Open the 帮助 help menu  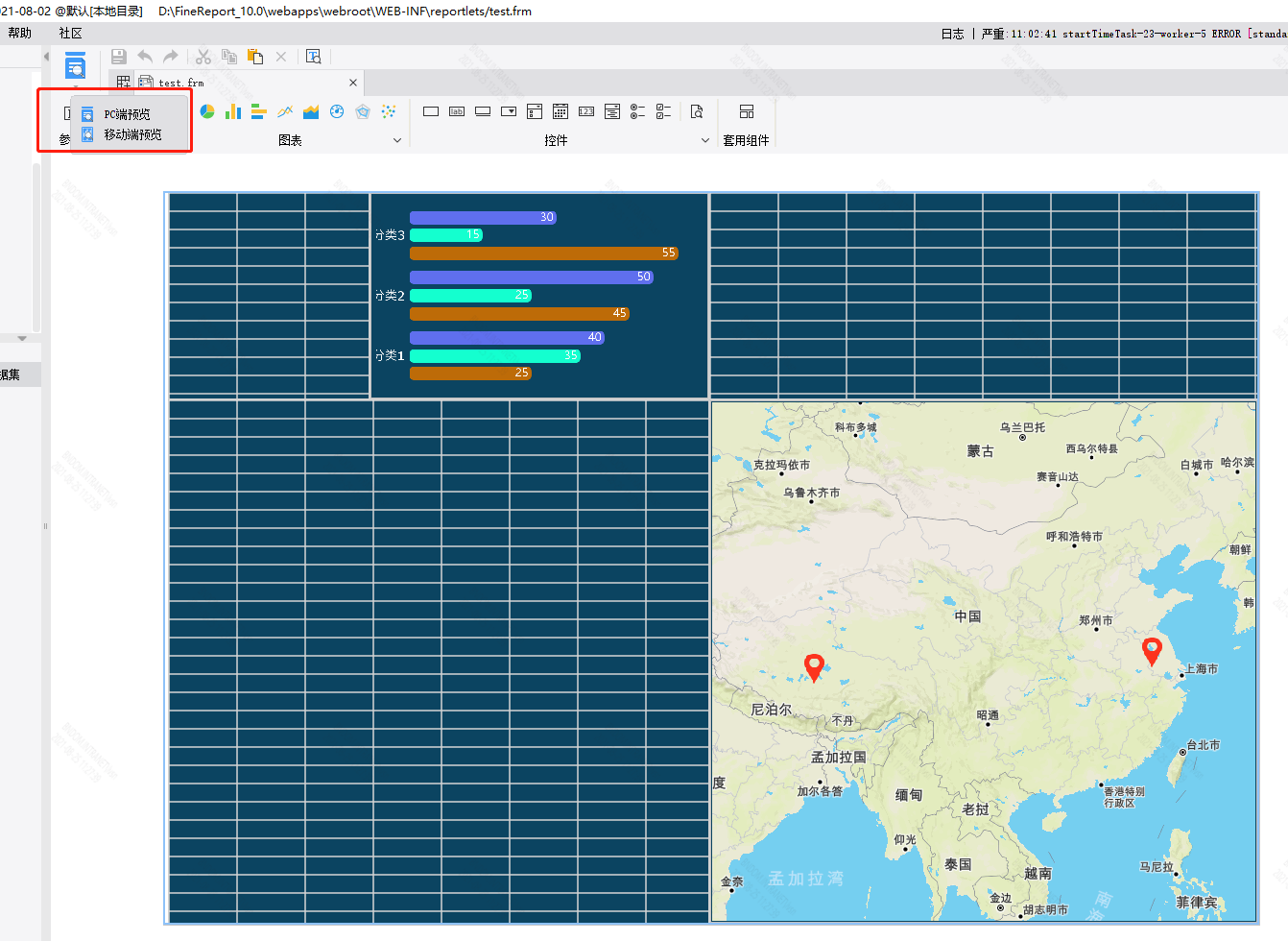pos(20,33)
